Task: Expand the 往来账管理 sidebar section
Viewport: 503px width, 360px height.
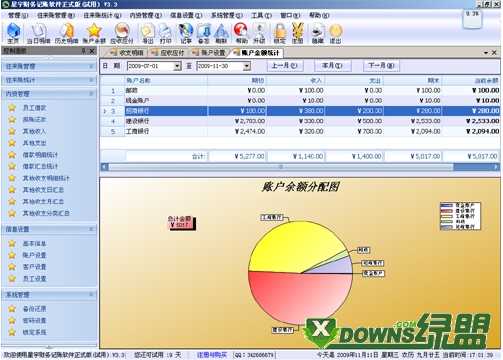Action: click(49, 66)
